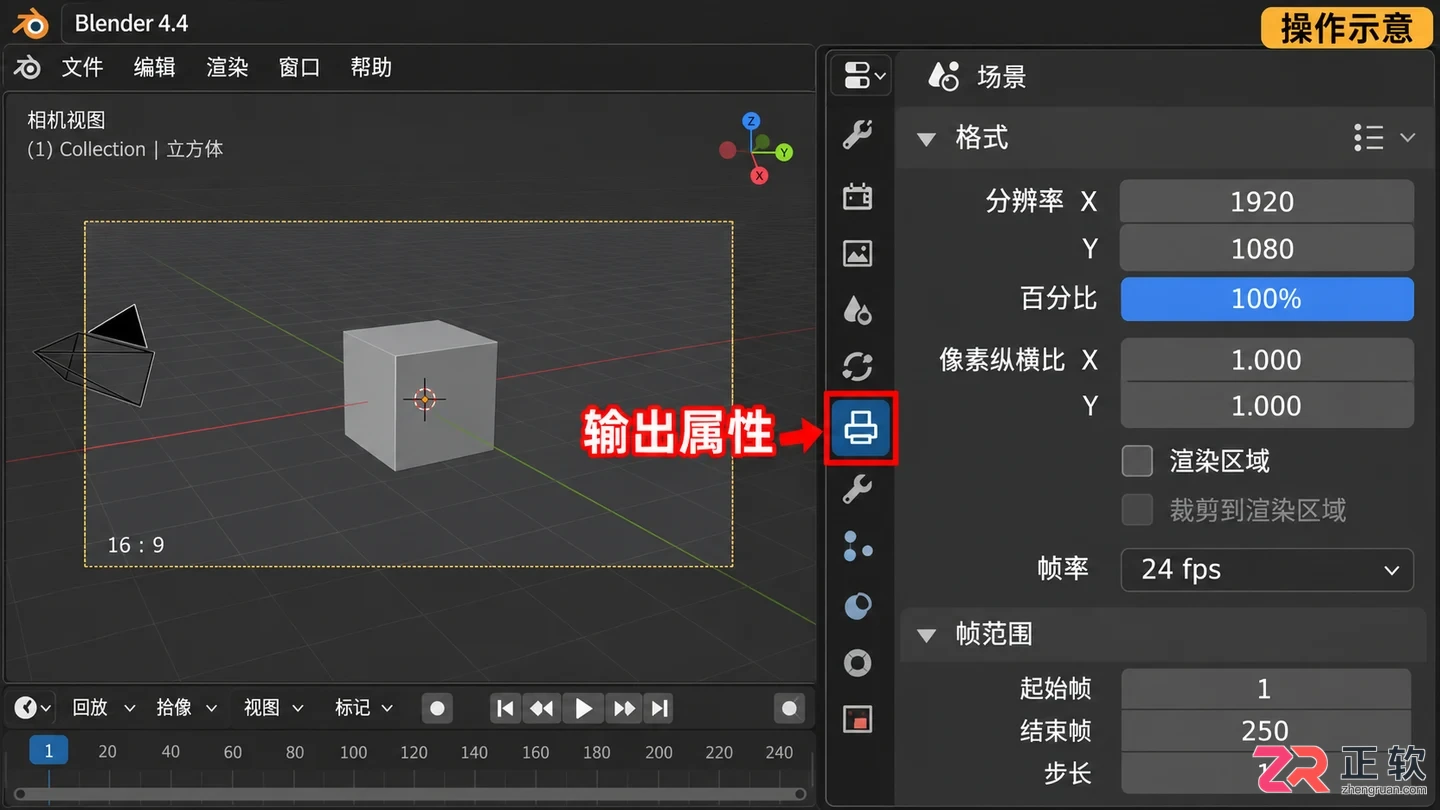This screenshot has height=810, width=1440.
Task: Open the blue three-dots particles tab
Action: tap(857, 546)
